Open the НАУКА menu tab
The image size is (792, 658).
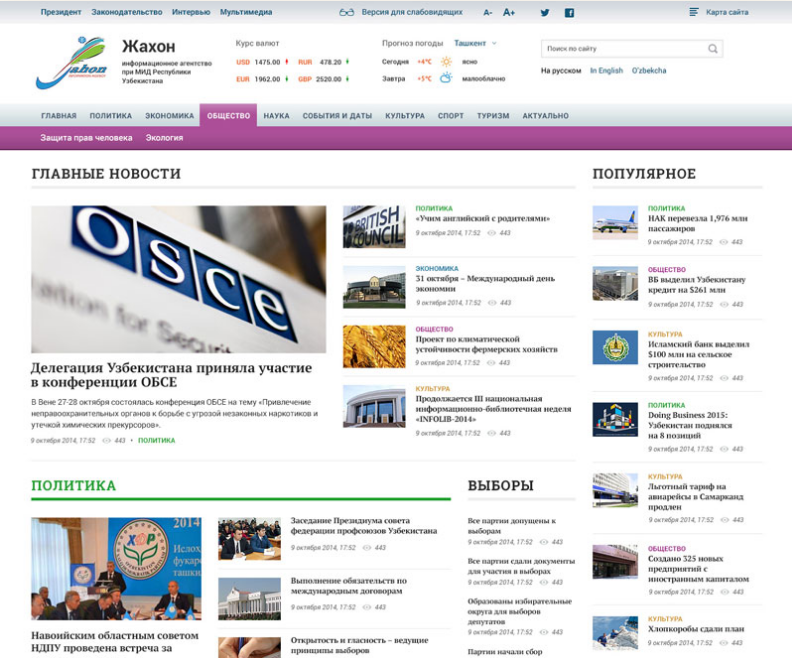click(276, 116)
